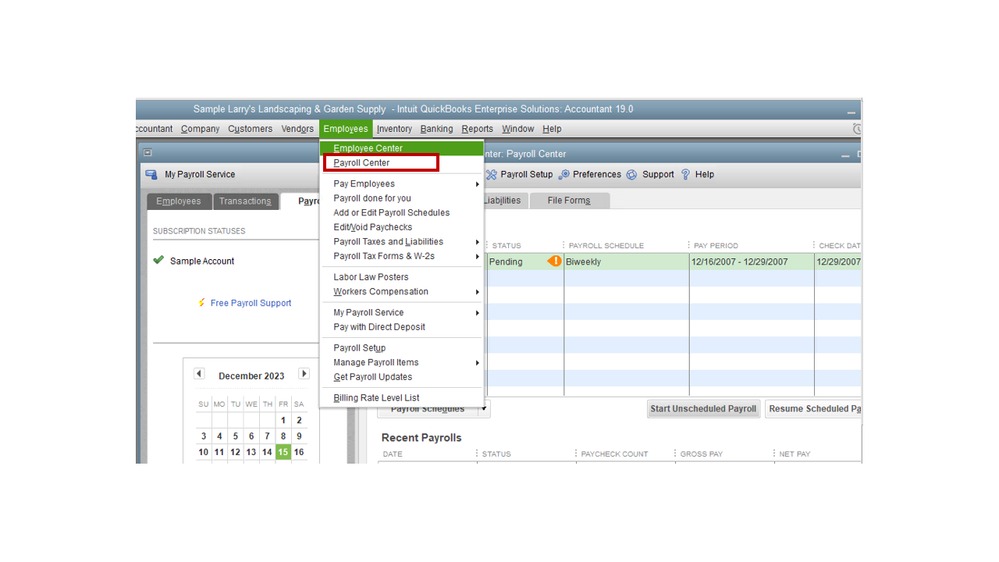Image resolution: width=999 pixels, height=562 pixels.
Task: Click the Paycheck Count column header
Action: pos(614,454)
